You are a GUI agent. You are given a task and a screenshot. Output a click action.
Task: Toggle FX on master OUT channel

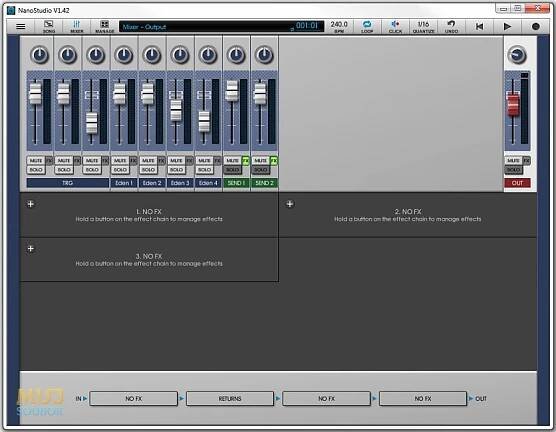tap(527, 161)
